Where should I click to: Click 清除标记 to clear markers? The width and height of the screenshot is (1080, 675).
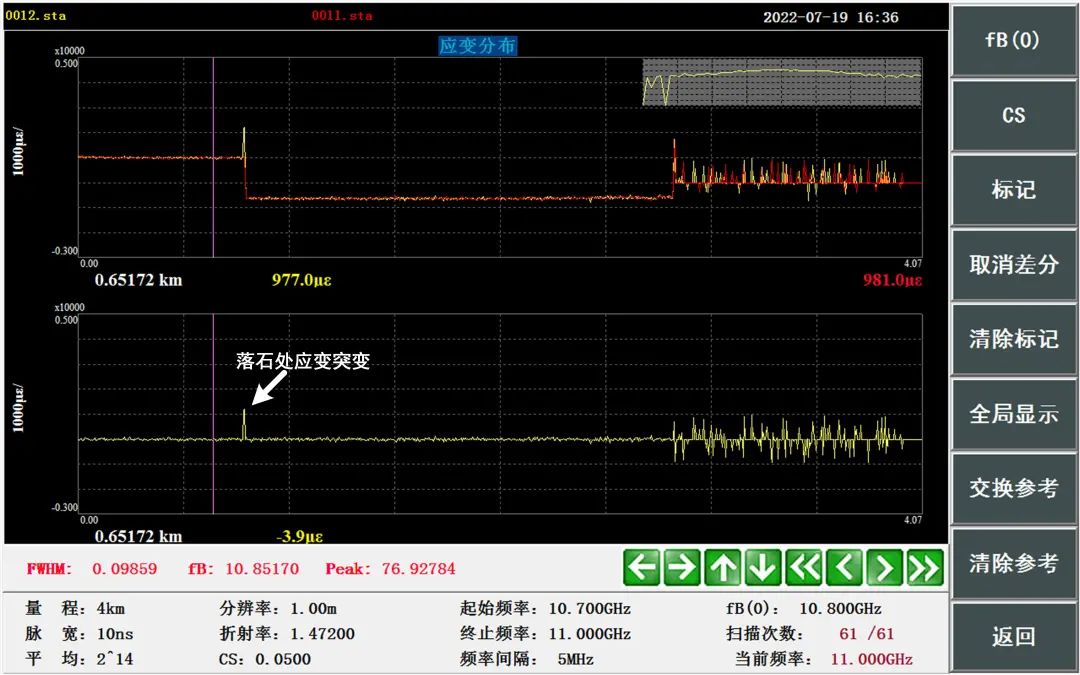click(x=1013, y=339)
